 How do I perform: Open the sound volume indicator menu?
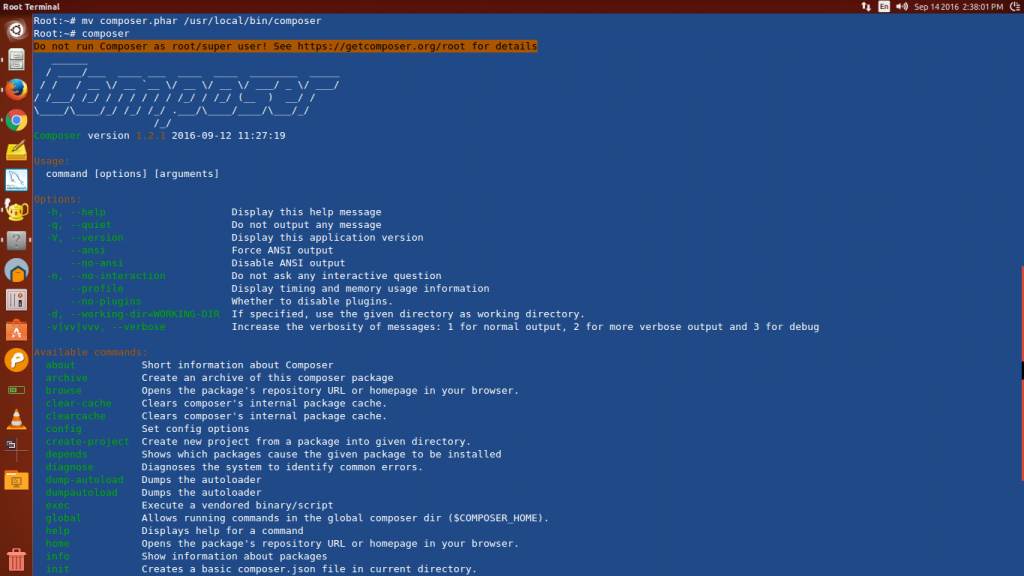tap(902, 7)
